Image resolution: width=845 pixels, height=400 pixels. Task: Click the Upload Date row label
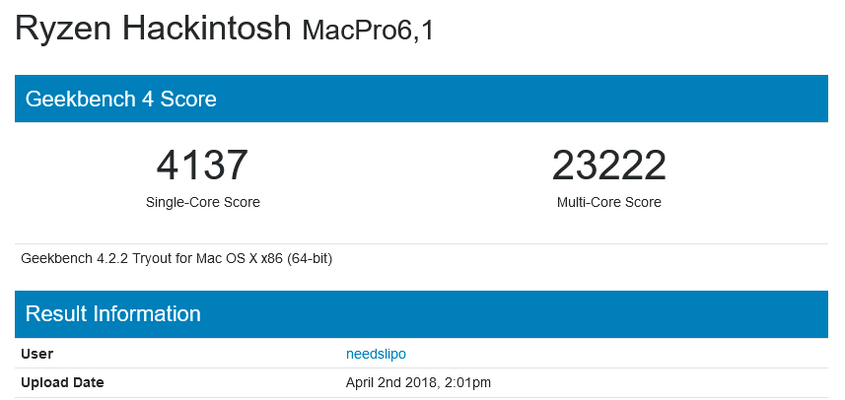[62, 382]
